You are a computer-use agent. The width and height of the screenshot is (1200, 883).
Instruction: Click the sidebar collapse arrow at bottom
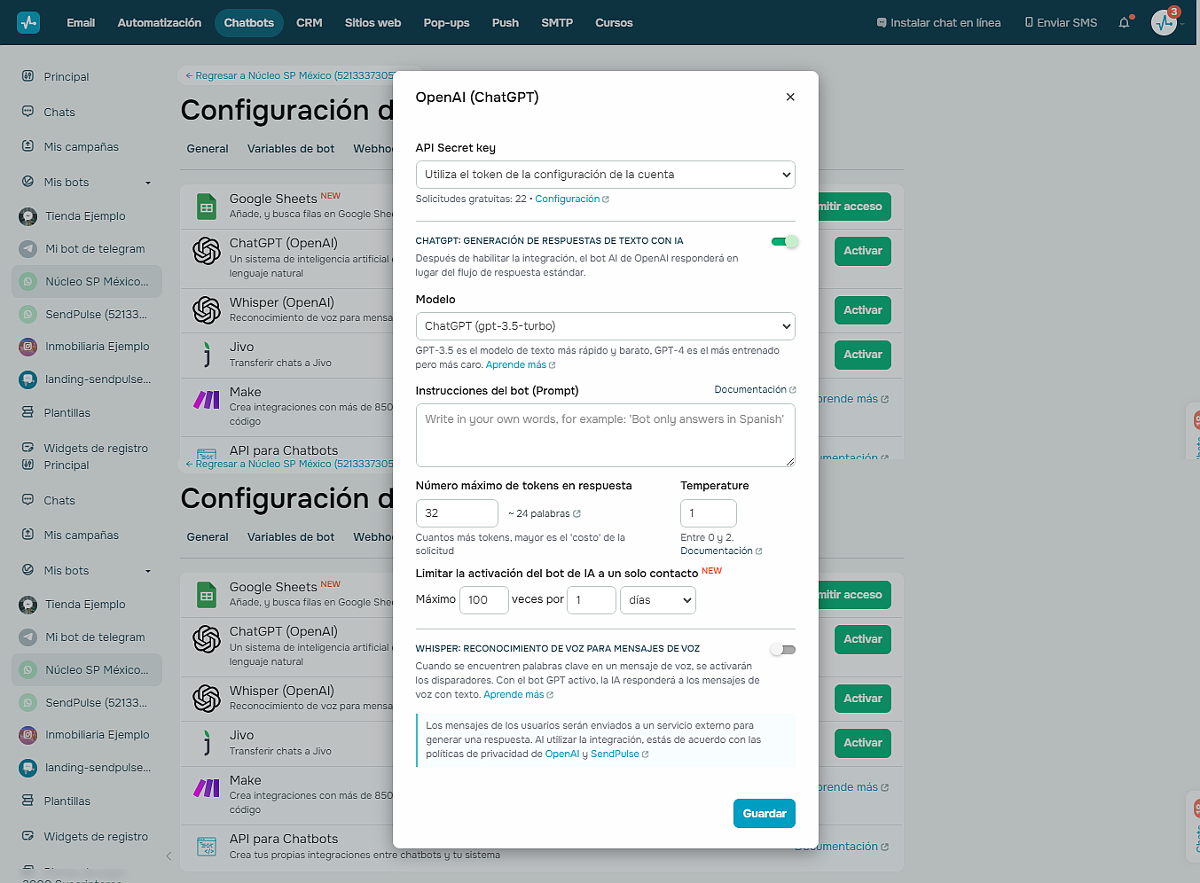[169, 856]
